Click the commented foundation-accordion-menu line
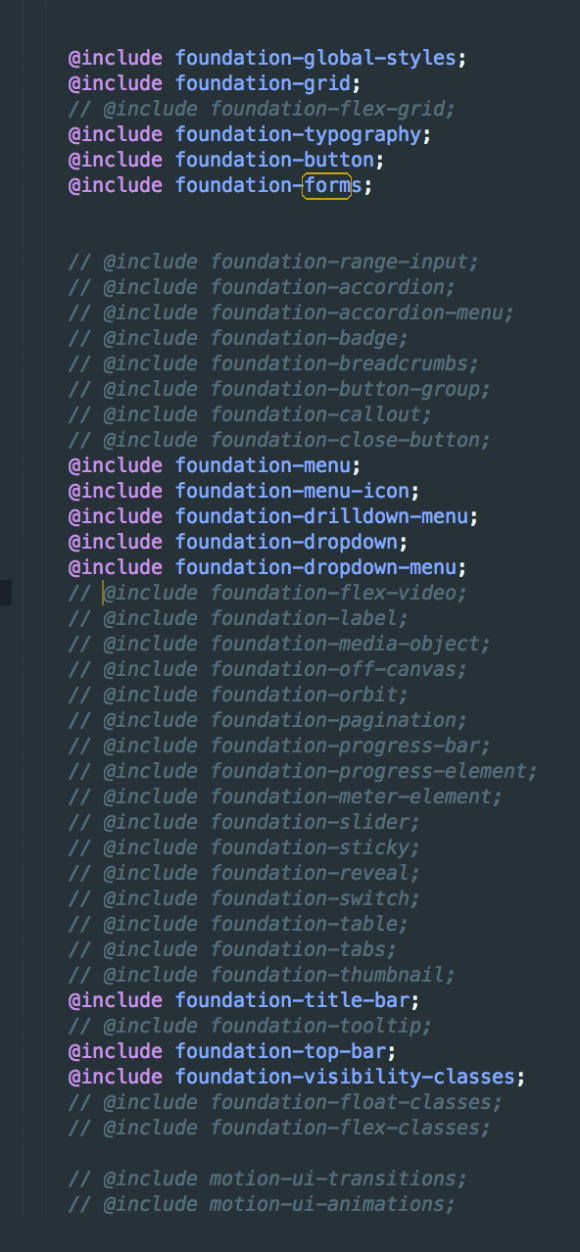 tap(291, 313)
